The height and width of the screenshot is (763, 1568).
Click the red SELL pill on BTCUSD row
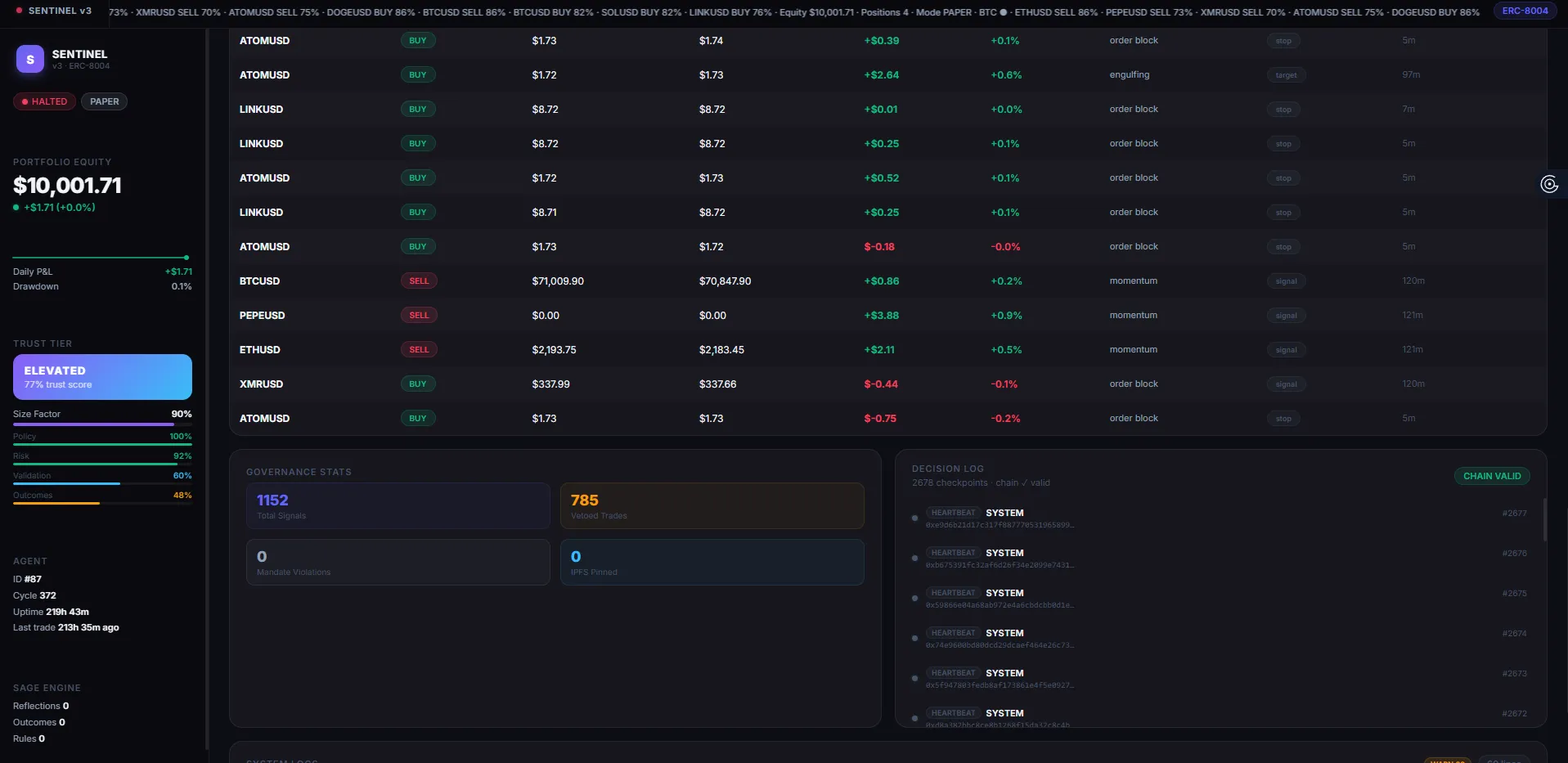coord(419,281)
